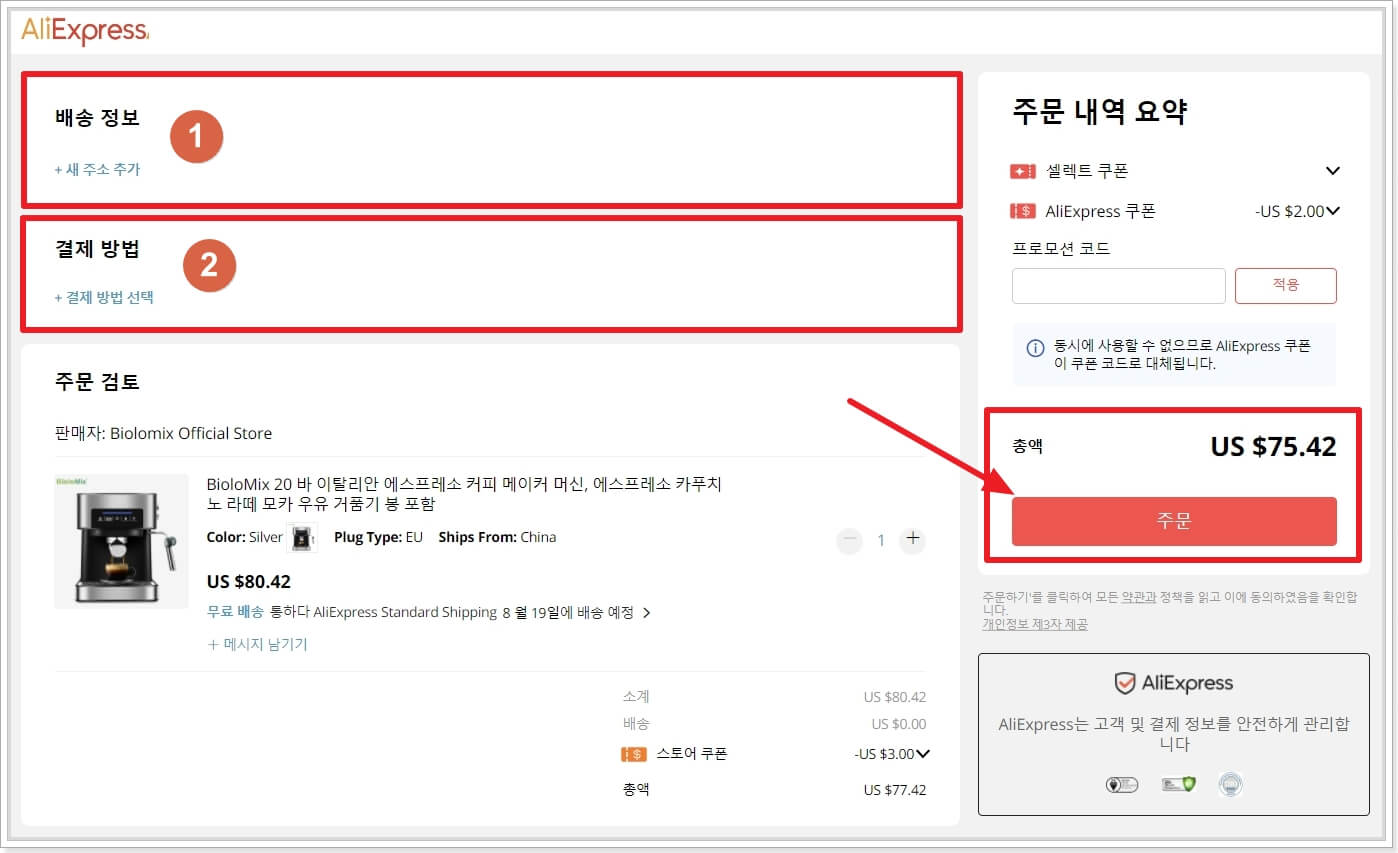Click the 결제 방법 선택 link
The width and height of the screenshot is (1398, 853).
pyautogui.click(x=103, y=297)
